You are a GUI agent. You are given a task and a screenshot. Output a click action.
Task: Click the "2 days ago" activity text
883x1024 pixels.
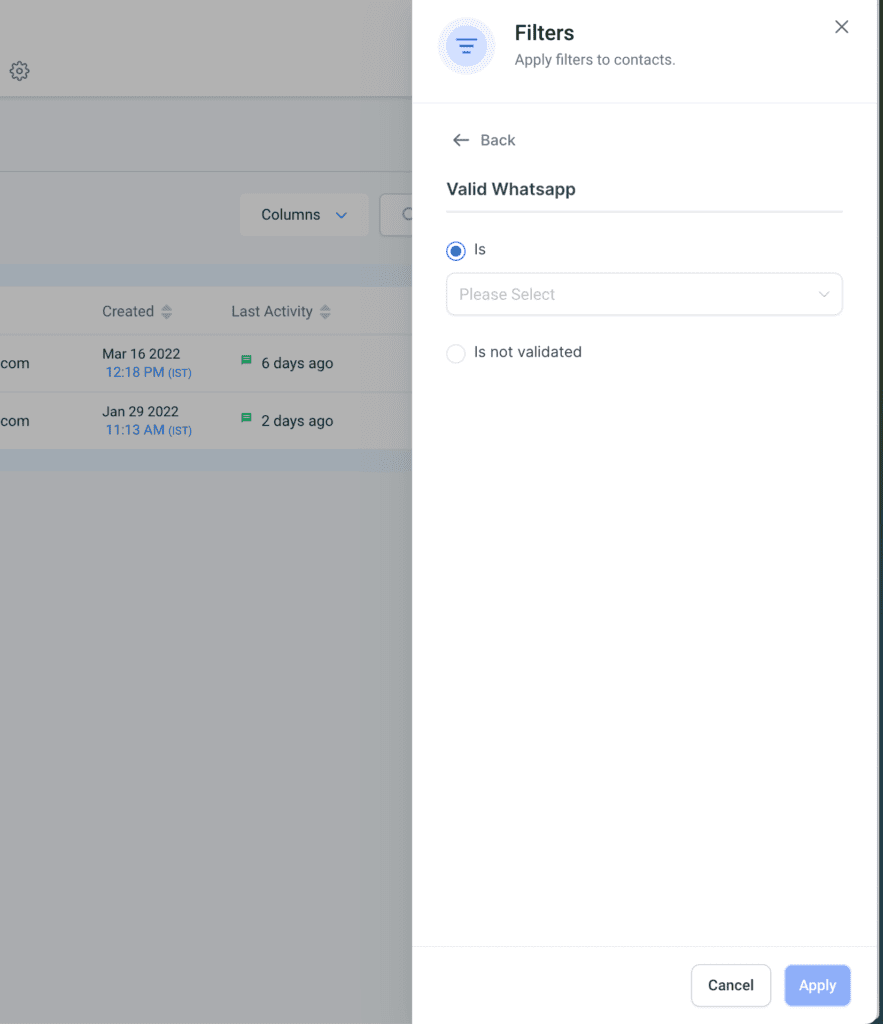pos(297,421)
